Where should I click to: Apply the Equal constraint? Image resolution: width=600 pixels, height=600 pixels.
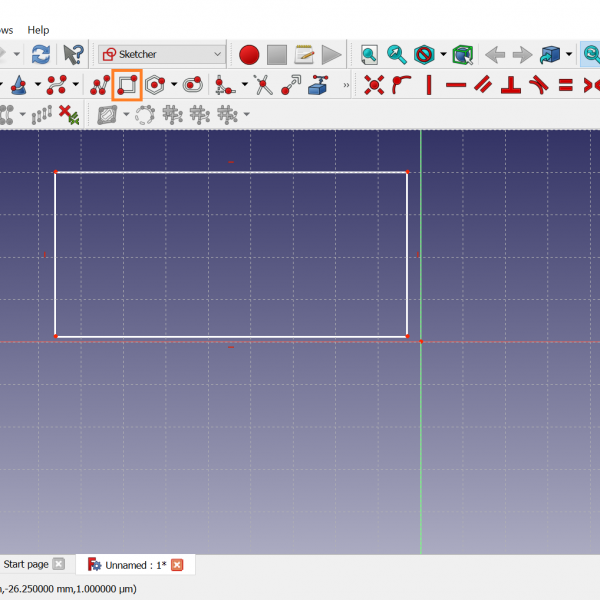[x=565, y=85]
